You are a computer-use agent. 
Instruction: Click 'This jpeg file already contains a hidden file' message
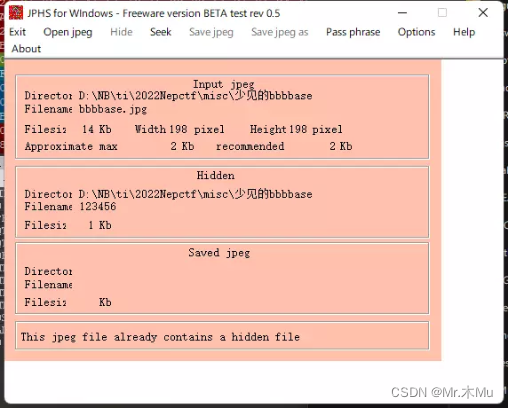tap(160, 337)
